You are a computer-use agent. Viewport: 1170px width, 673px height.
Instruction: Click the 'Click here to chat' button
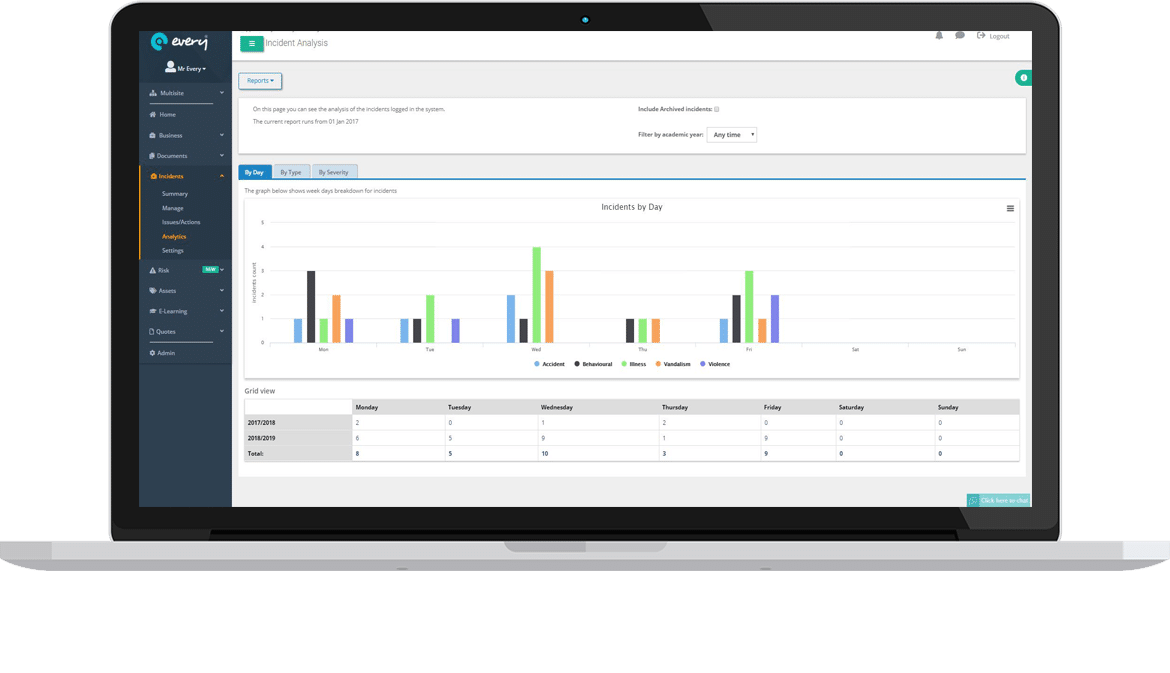click(x=998, y=500)
